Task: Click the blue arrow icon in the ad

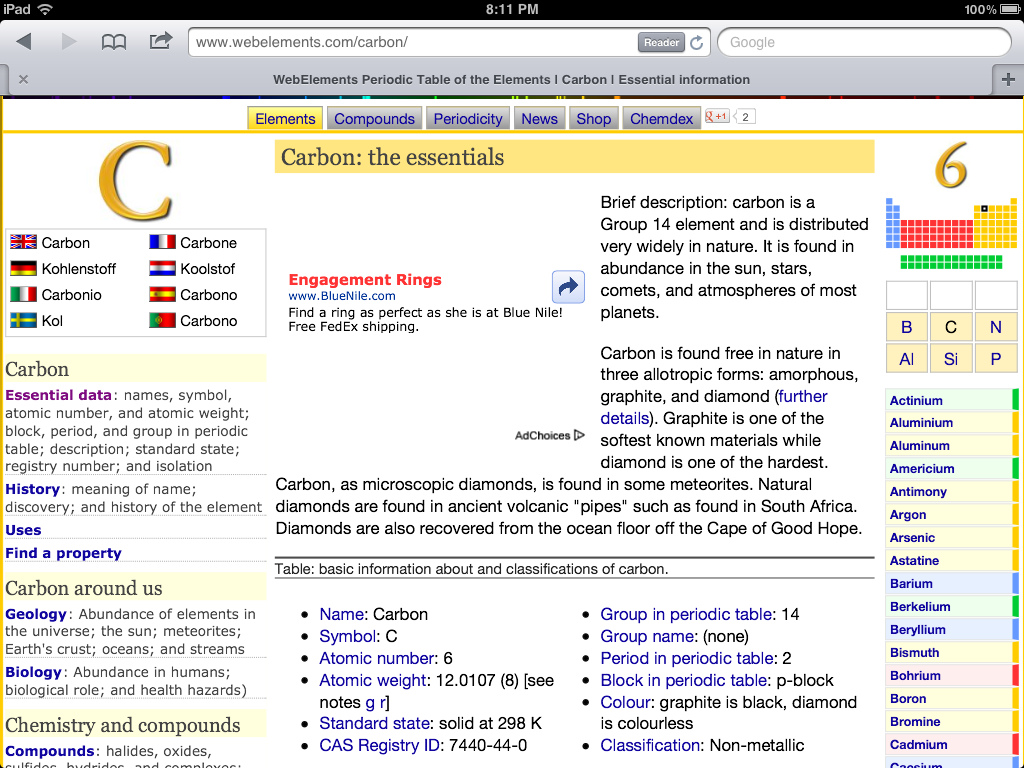Action: click(568, 287)
